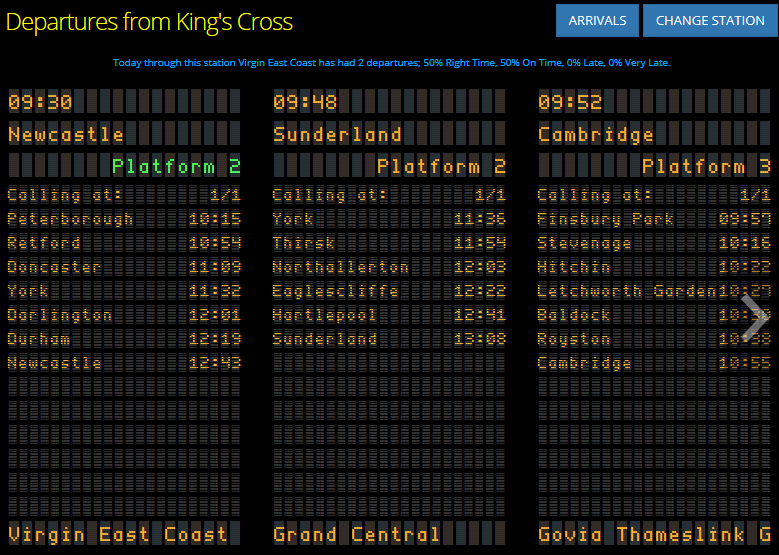Click the ARRIVALS button
Image resolution: width=779 pixels, height=555 pixels.
[x=597, y=20]
